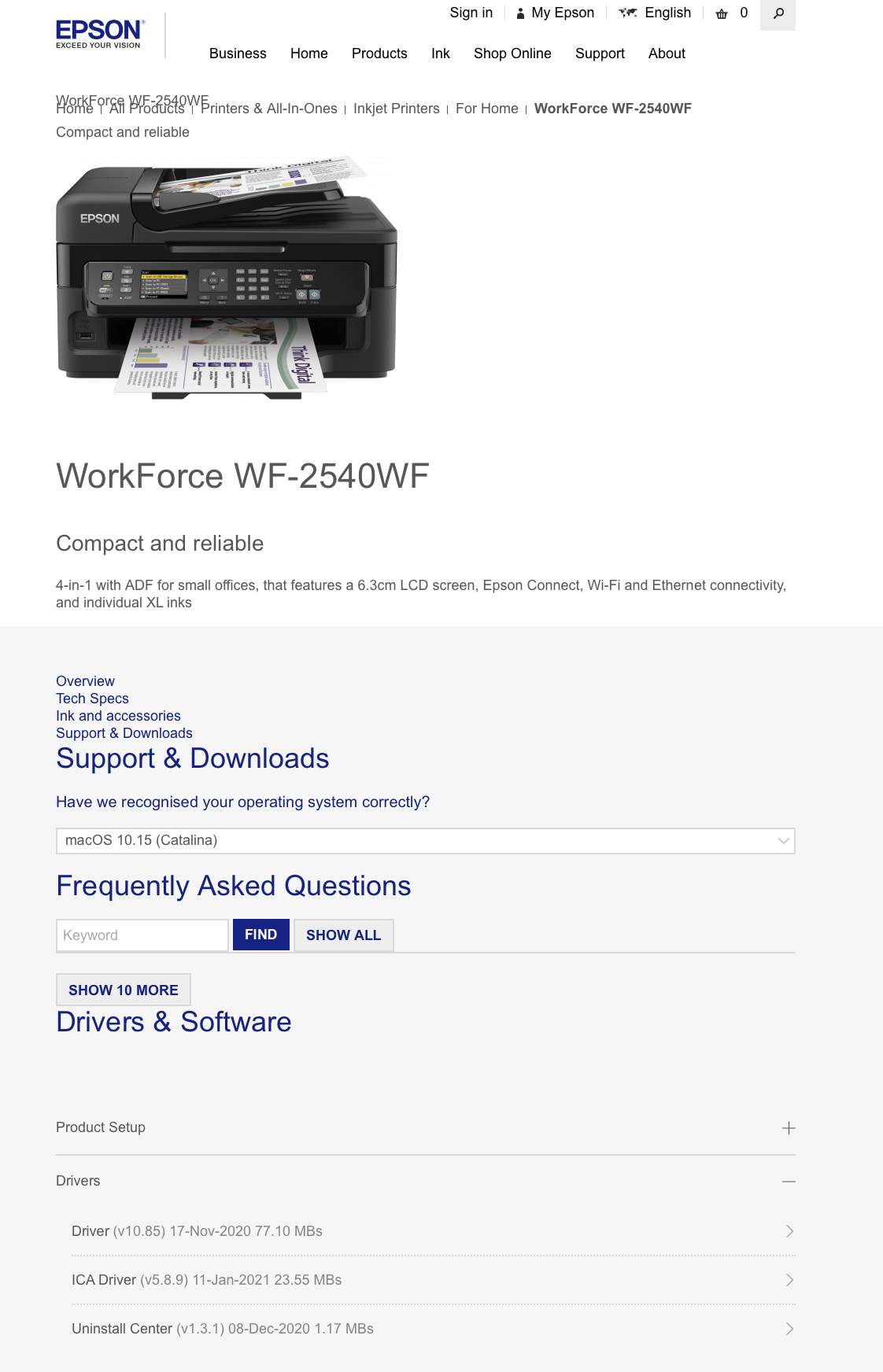This screenshot has height=1372, width=883.
Task: Click the SHOW ALL button
Action: click(x=343, y=935)
